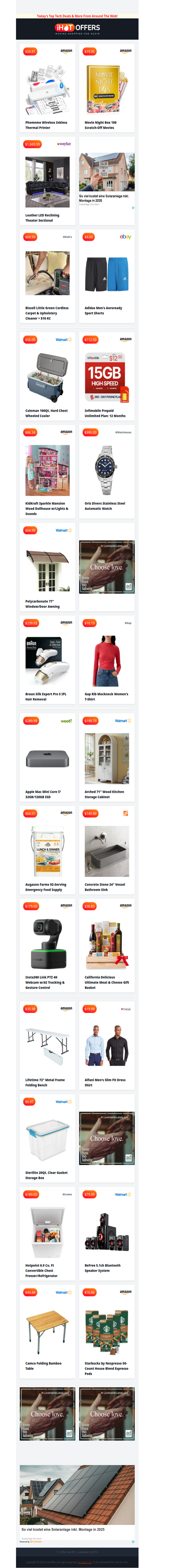This screenshot has width=173, height=1568.
Task: Click the woot! logo on the Mac Mini card
Action: click(66, 721)
